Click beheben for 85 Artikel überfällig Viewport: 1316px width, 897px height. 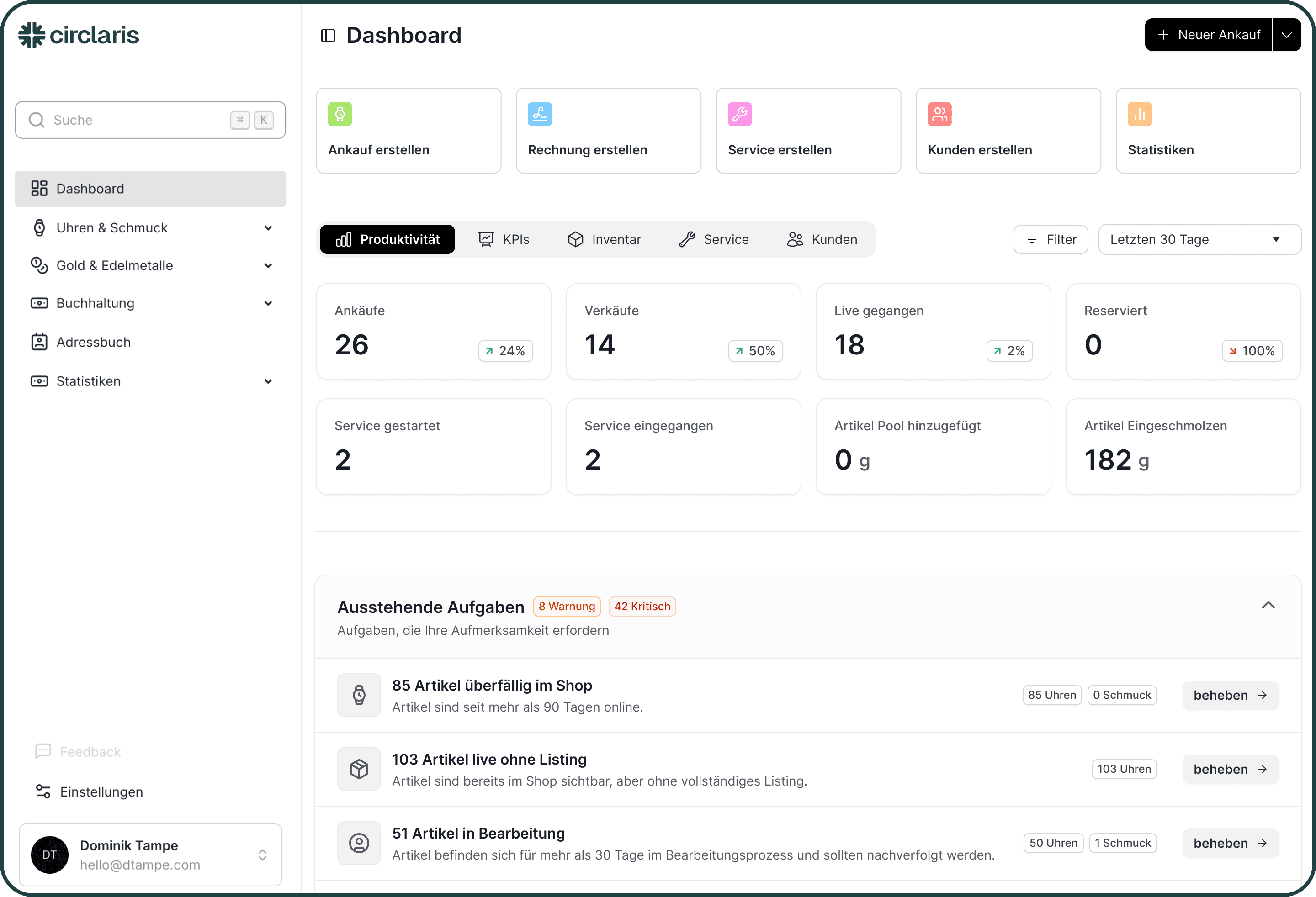click(1230, 695)
